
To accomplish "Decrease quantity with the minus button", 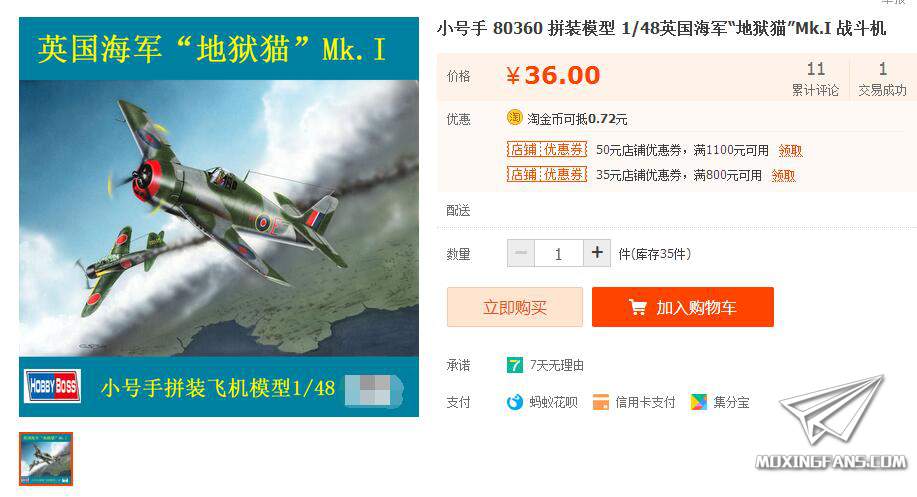I will coord(520,253).
